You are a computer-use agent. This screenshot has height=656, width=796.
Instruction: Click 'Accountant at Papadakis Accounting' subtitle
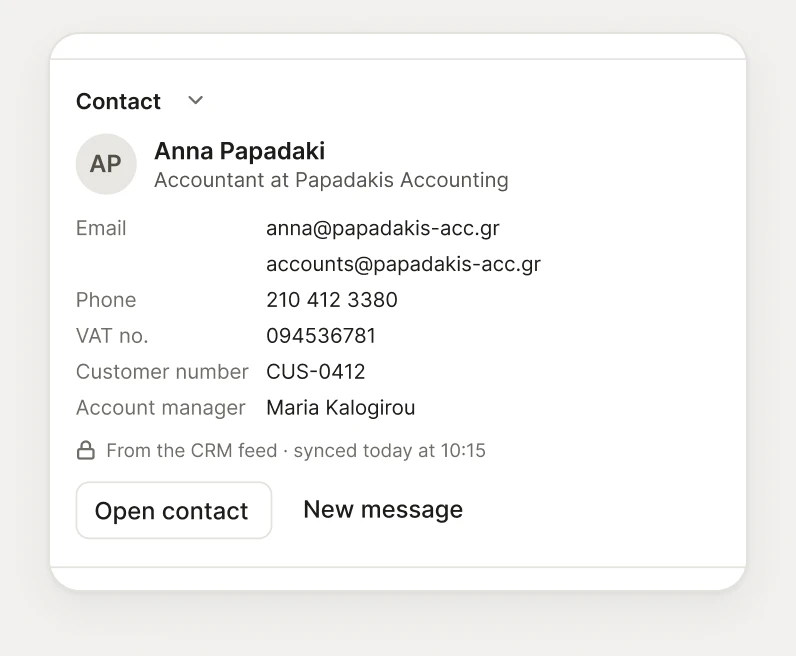[331, 180]
